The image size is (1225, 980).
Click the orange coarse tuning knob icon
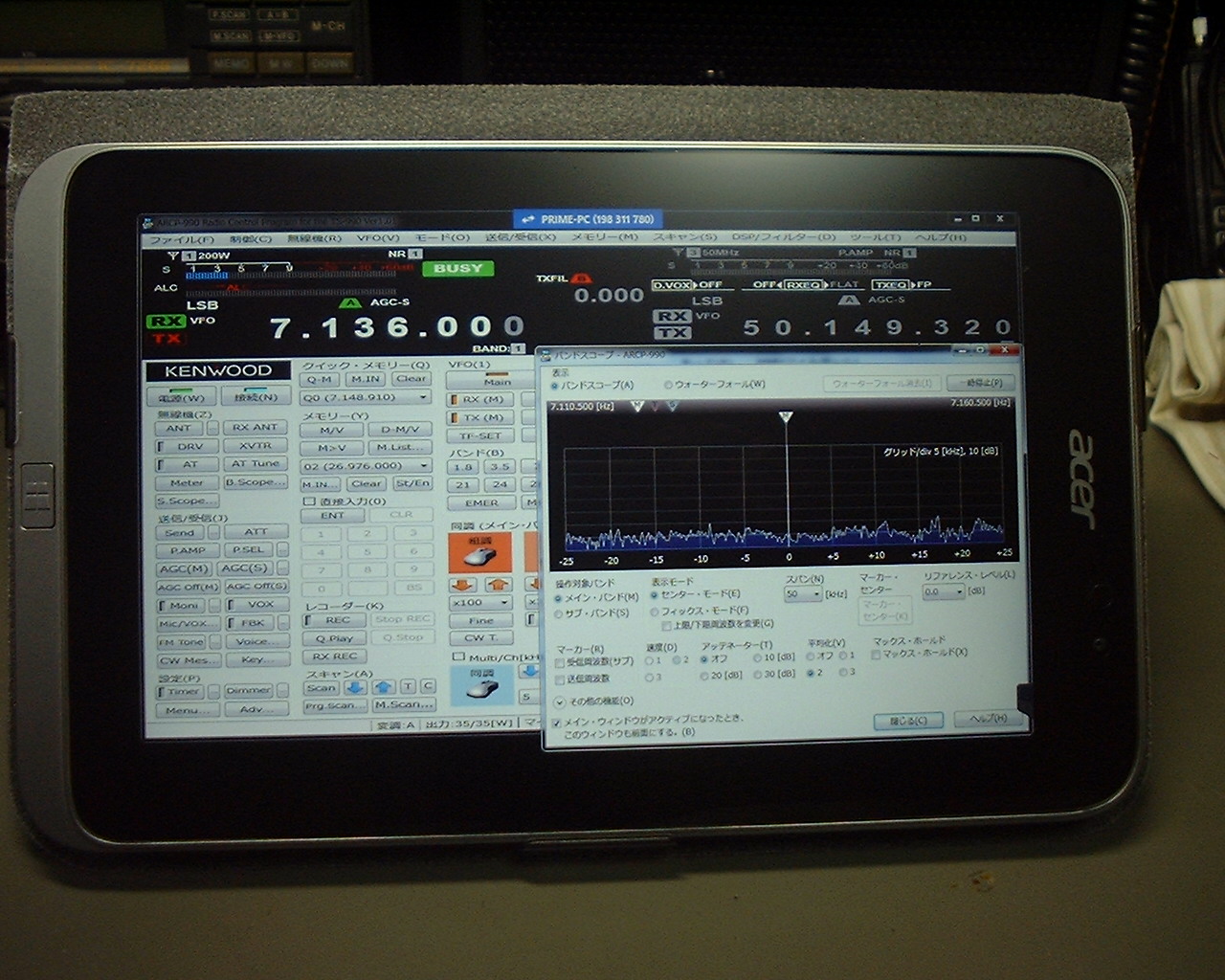(479, 553)
